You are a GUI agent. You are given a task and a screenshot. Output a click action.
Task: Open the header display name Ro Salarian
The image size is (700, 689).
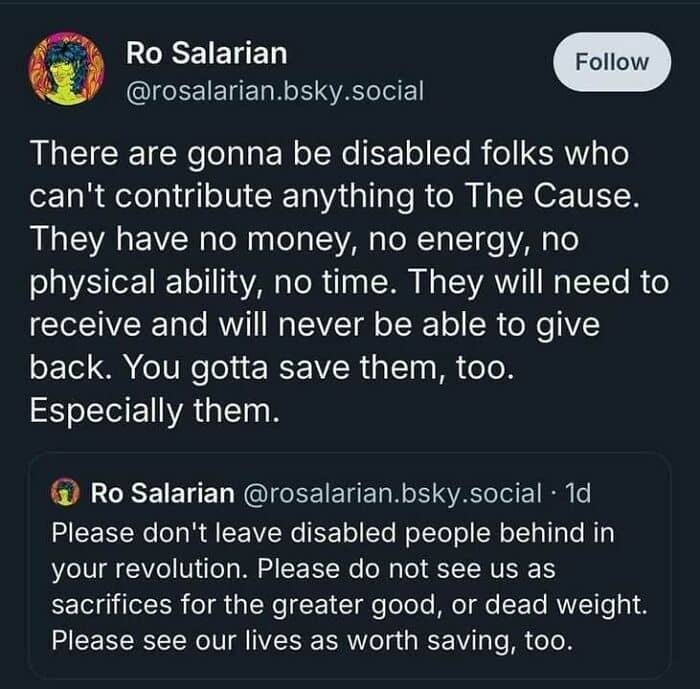[x=206, y=52]
